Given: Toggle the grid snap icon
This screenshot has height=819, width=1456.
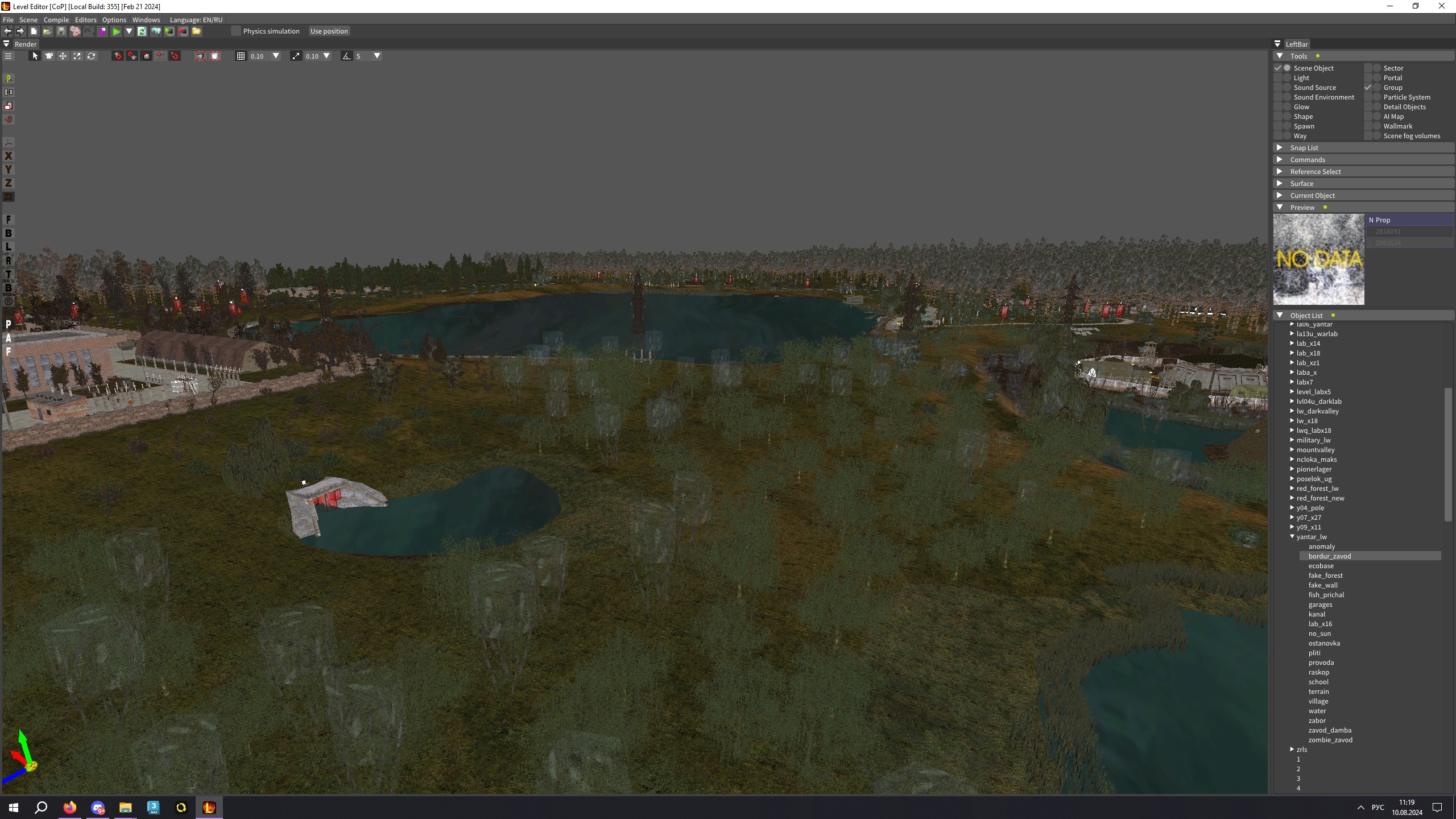Looking at the screenshot, I should point(241,56).
